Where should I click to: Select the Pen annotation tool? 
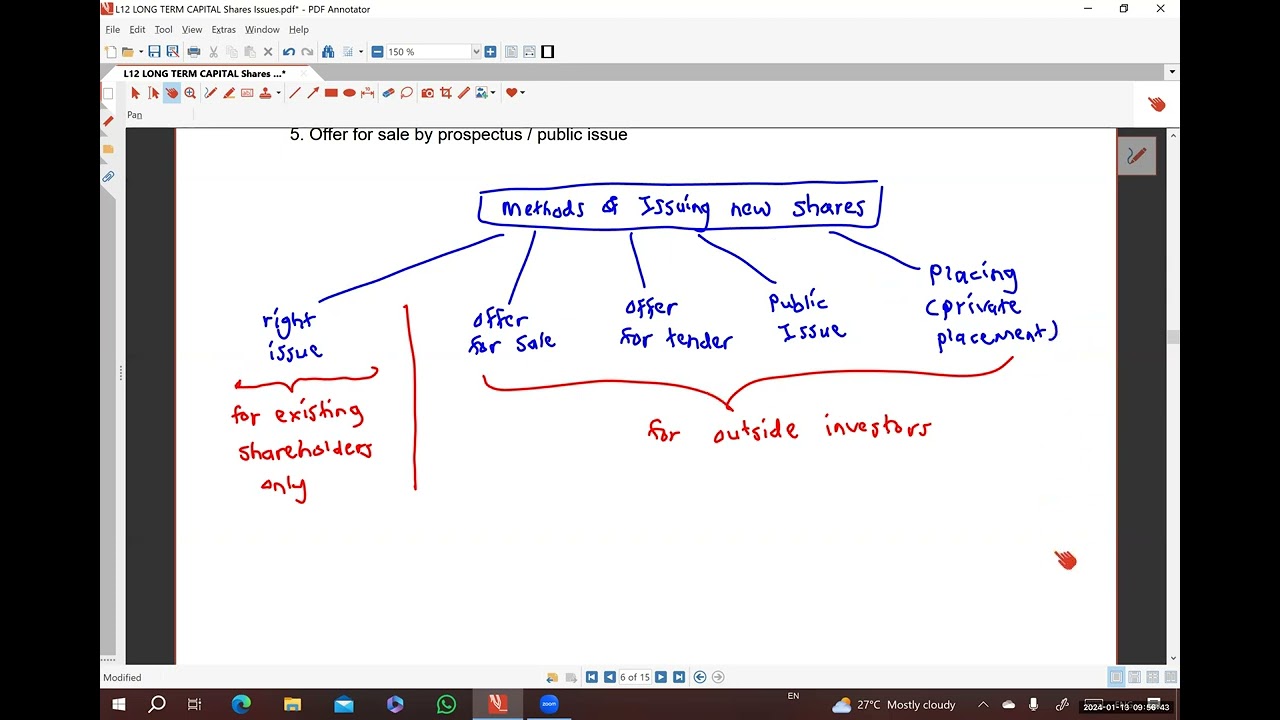point(211,93)
